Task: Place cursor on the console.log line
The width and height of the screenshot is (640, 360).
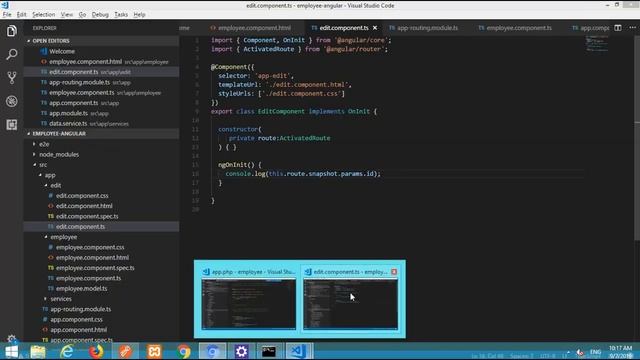Action: [303, 174]
